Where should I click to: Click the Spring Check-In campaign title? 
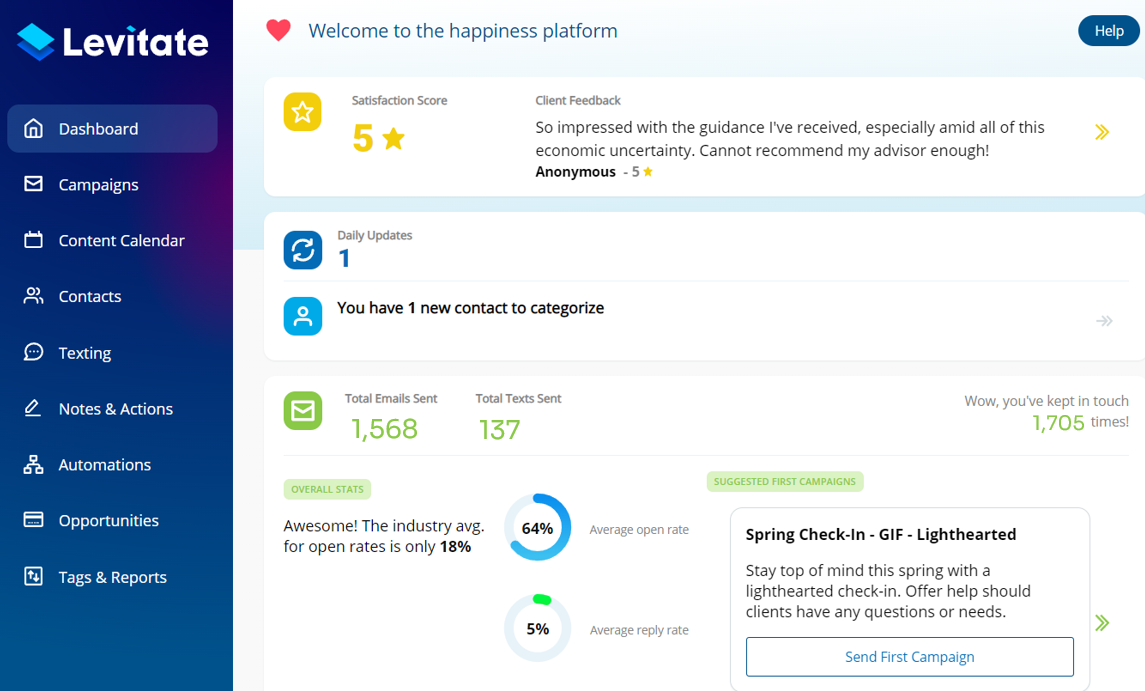(x=880, y=534)
